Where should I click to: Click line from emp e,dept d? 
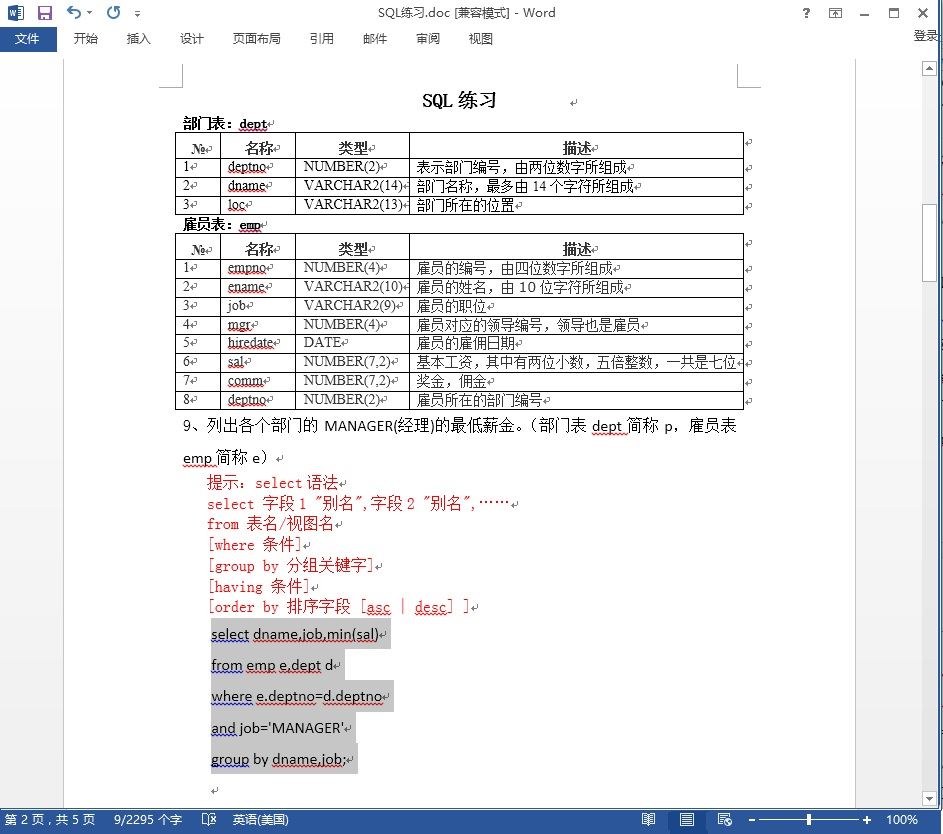[272, 666]
